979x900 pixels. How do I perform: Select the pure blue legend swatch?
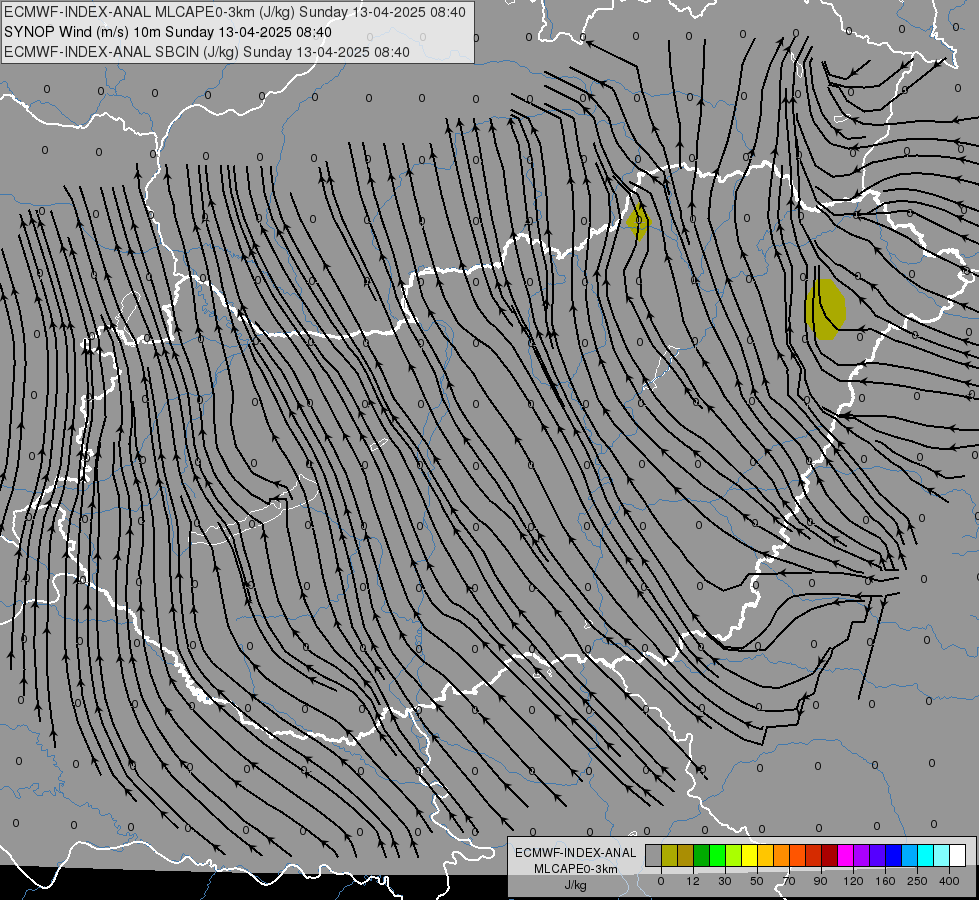(x=894, y=855)
